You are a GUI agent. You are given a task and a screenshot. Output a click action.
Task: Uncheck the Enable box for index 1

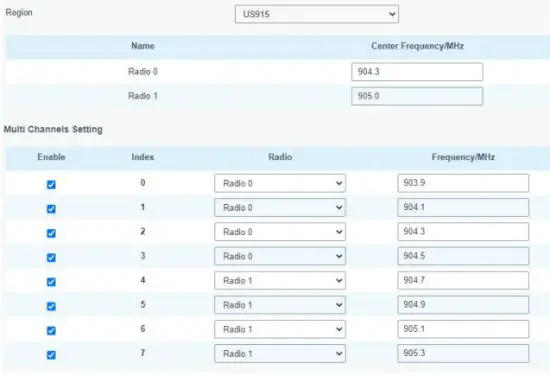point(51,209)
